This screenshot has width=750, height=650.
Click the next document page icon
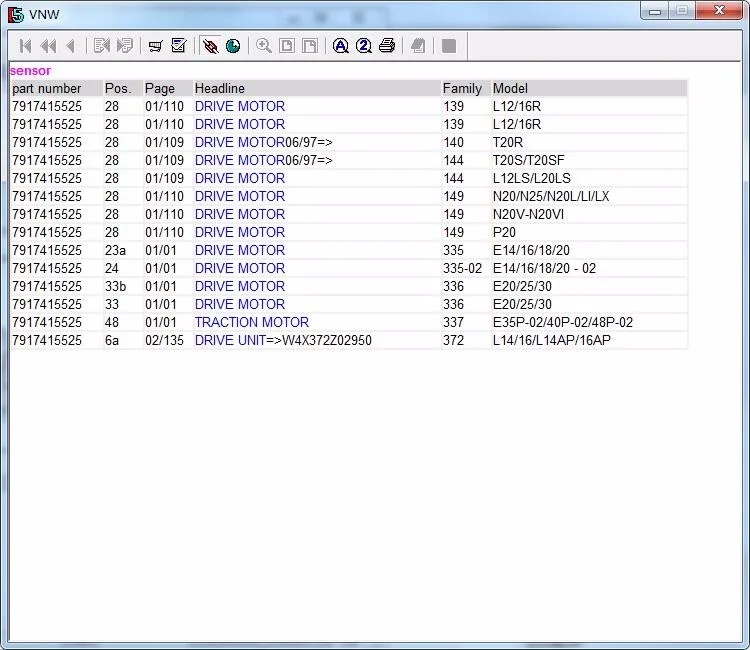(125, 46)
